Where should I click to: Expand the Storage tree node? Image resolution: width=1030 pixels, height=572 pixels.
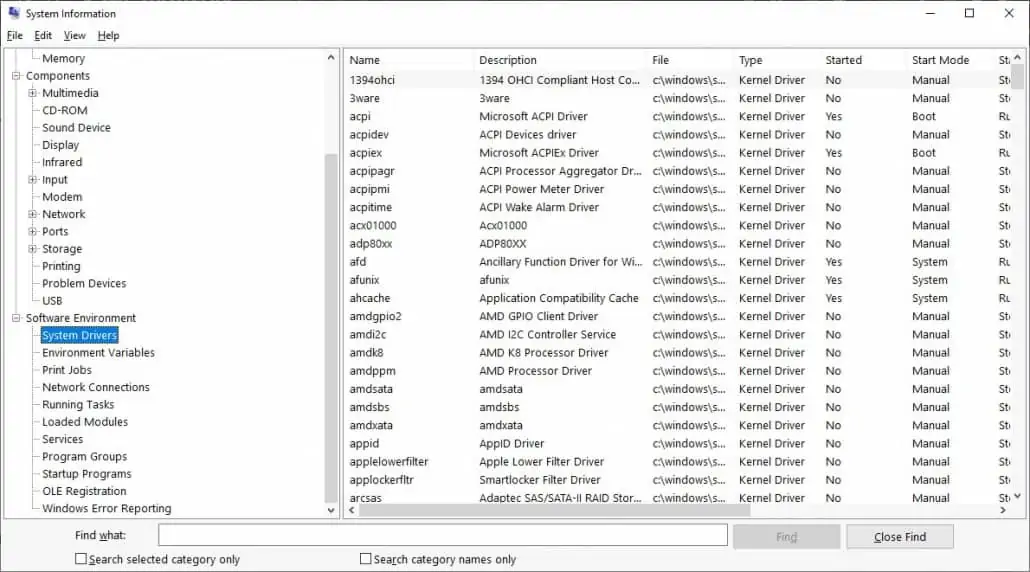tap(32, 249)
